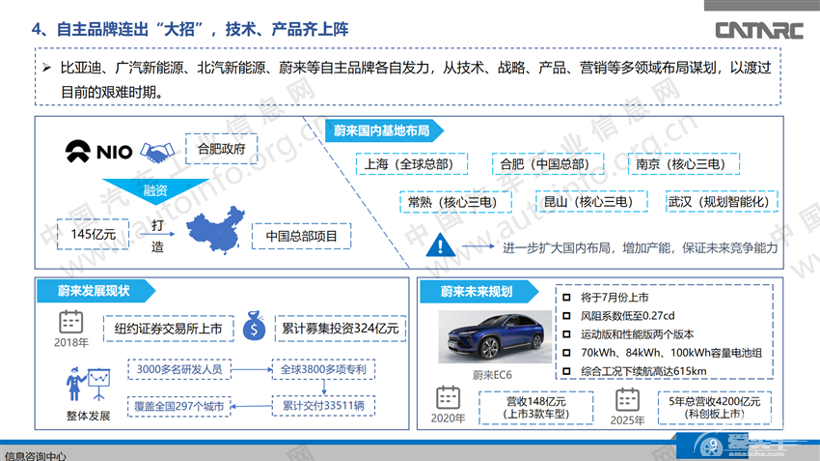This screenshot has width=820, height=461.
Task: Select 营收148亿元 box
Action: [x=536, y=408]
